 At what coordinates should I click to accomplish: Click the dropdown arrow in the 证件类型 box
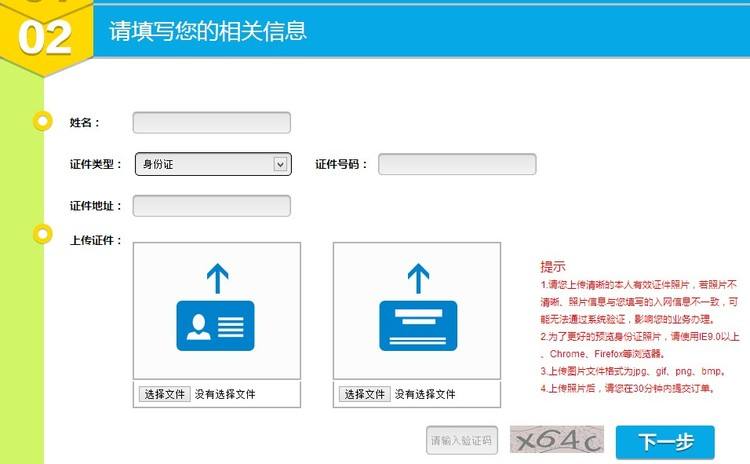(280, 164)
